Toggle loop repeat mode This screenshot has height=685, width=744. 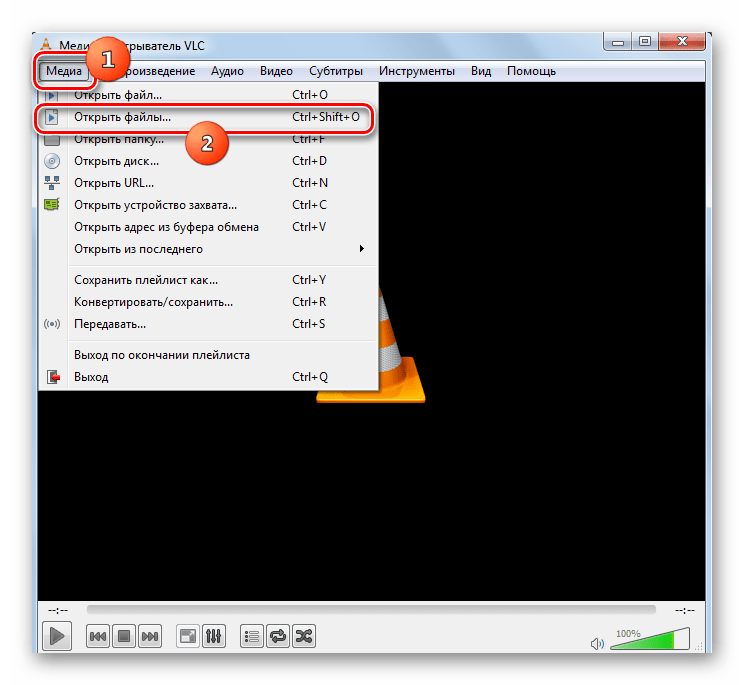278,636
